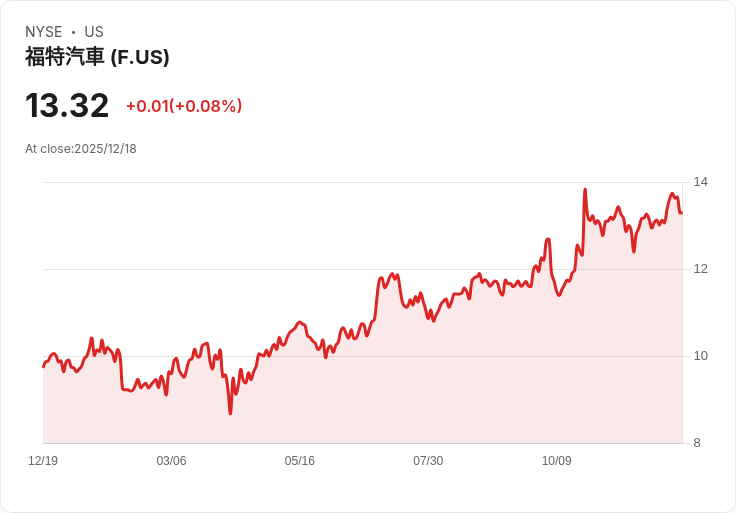Select the 12/19 date on the time axis

[43, 461]
